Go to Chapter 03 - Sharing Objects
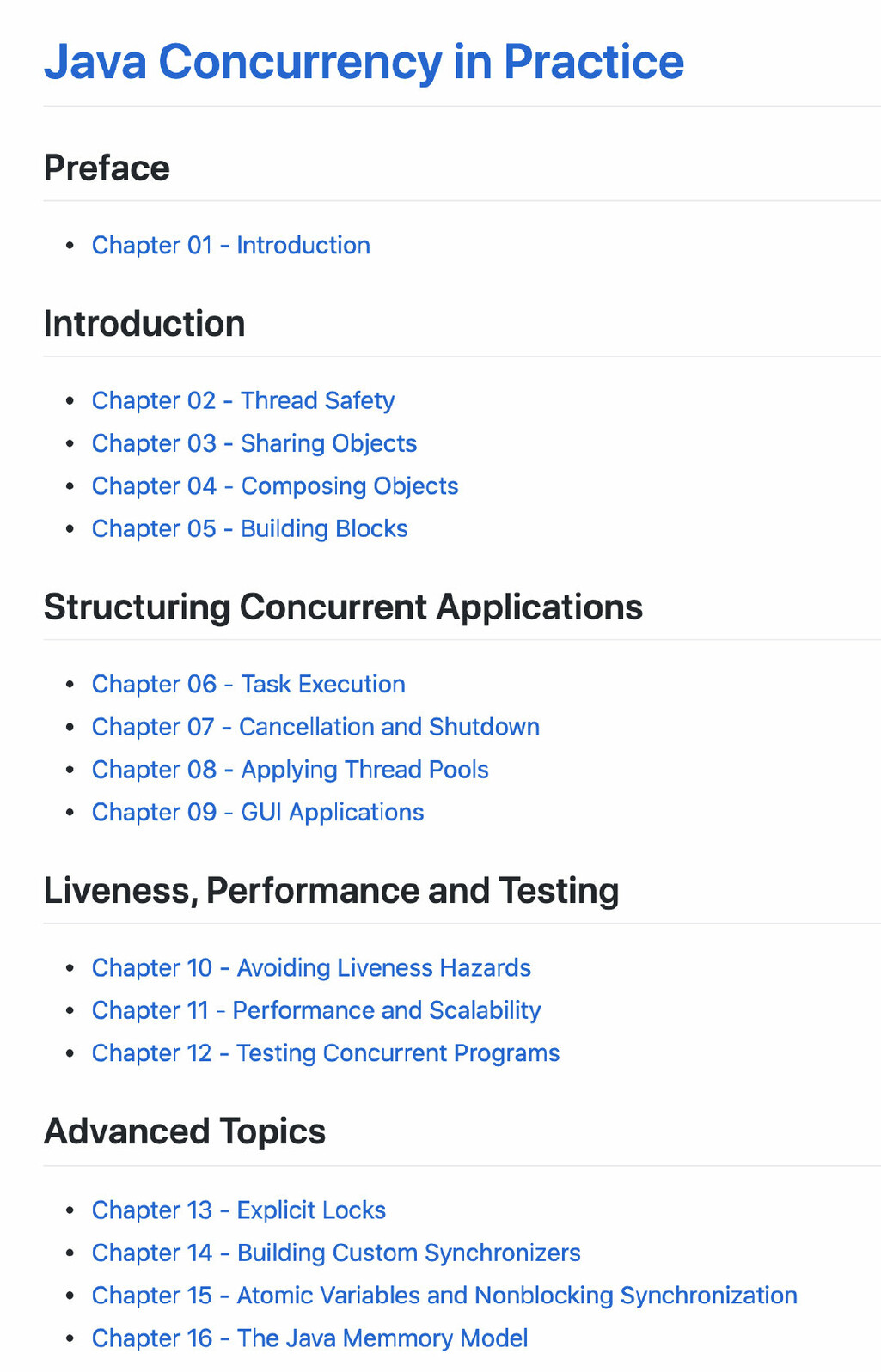Screen dimensions: 881x1372 (x=254, y=444)
